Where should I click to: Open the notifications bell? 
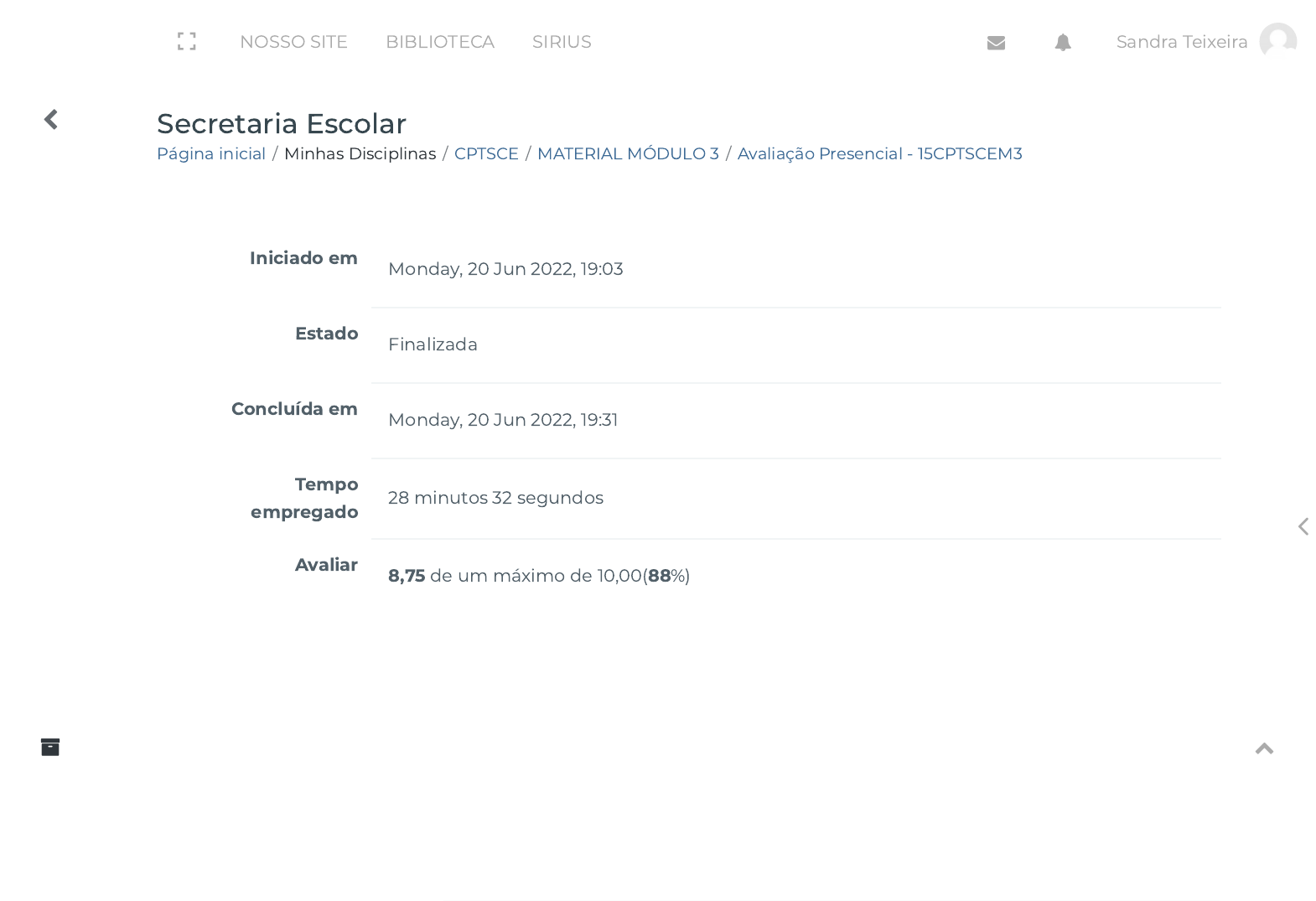tap(1063, 43)
